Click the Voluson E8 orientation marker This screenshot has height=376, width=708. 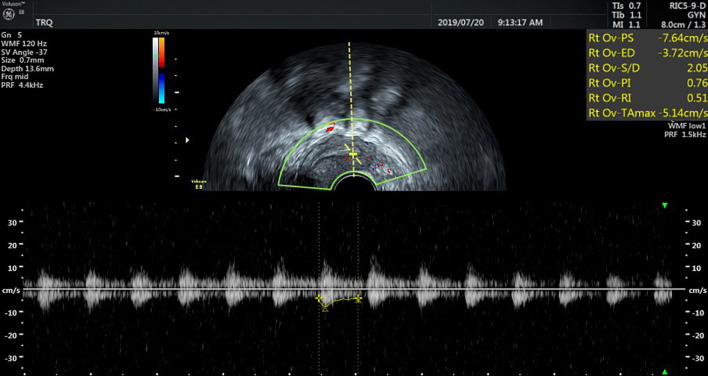tap(198, 183)
